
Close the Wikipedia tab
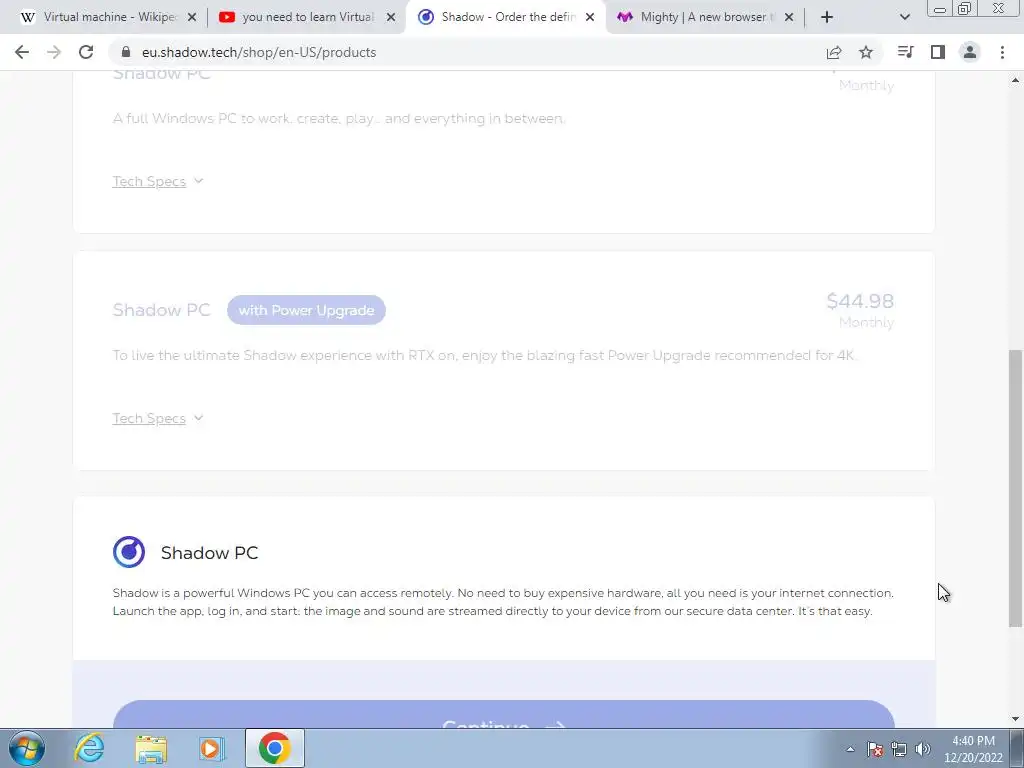click(x=192, y=17)
